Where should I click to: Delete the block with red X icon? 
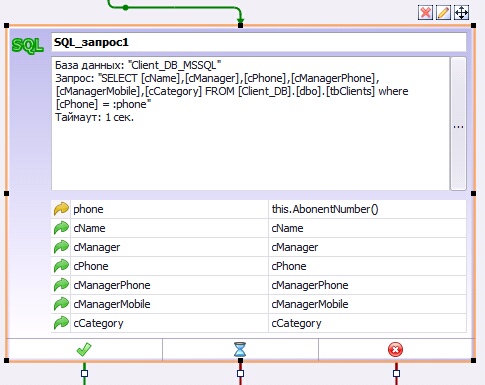coord(425,13)
